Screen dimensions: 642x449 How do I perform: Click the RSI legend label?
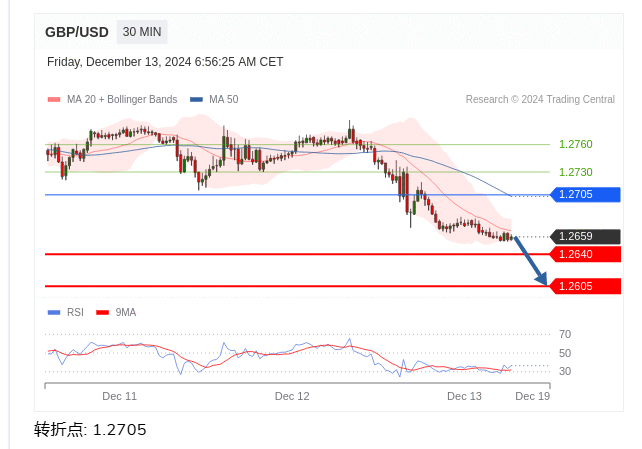[75, 313]
